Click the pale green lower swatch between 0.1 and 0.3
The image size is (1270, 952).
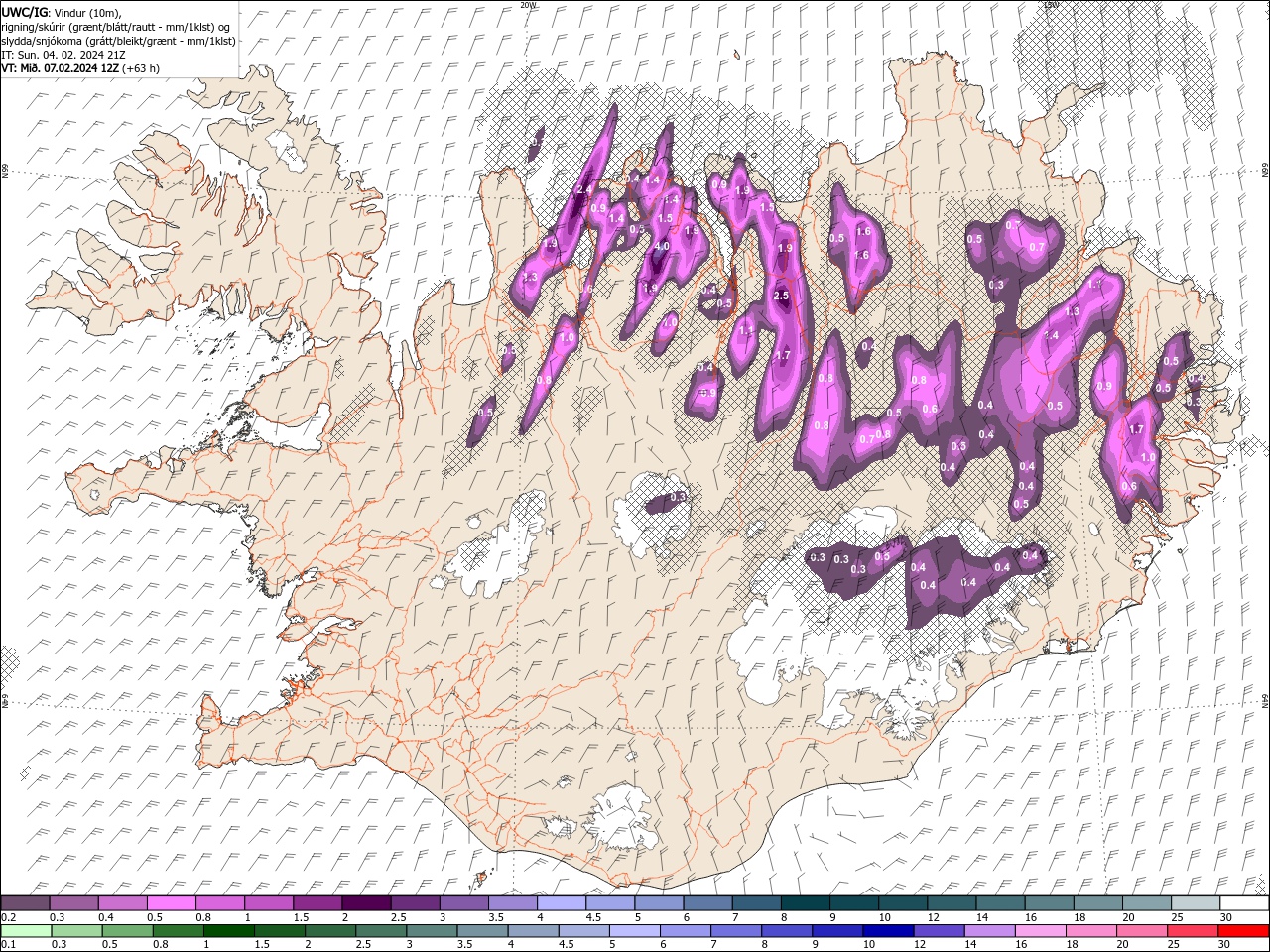click(26, 931)
